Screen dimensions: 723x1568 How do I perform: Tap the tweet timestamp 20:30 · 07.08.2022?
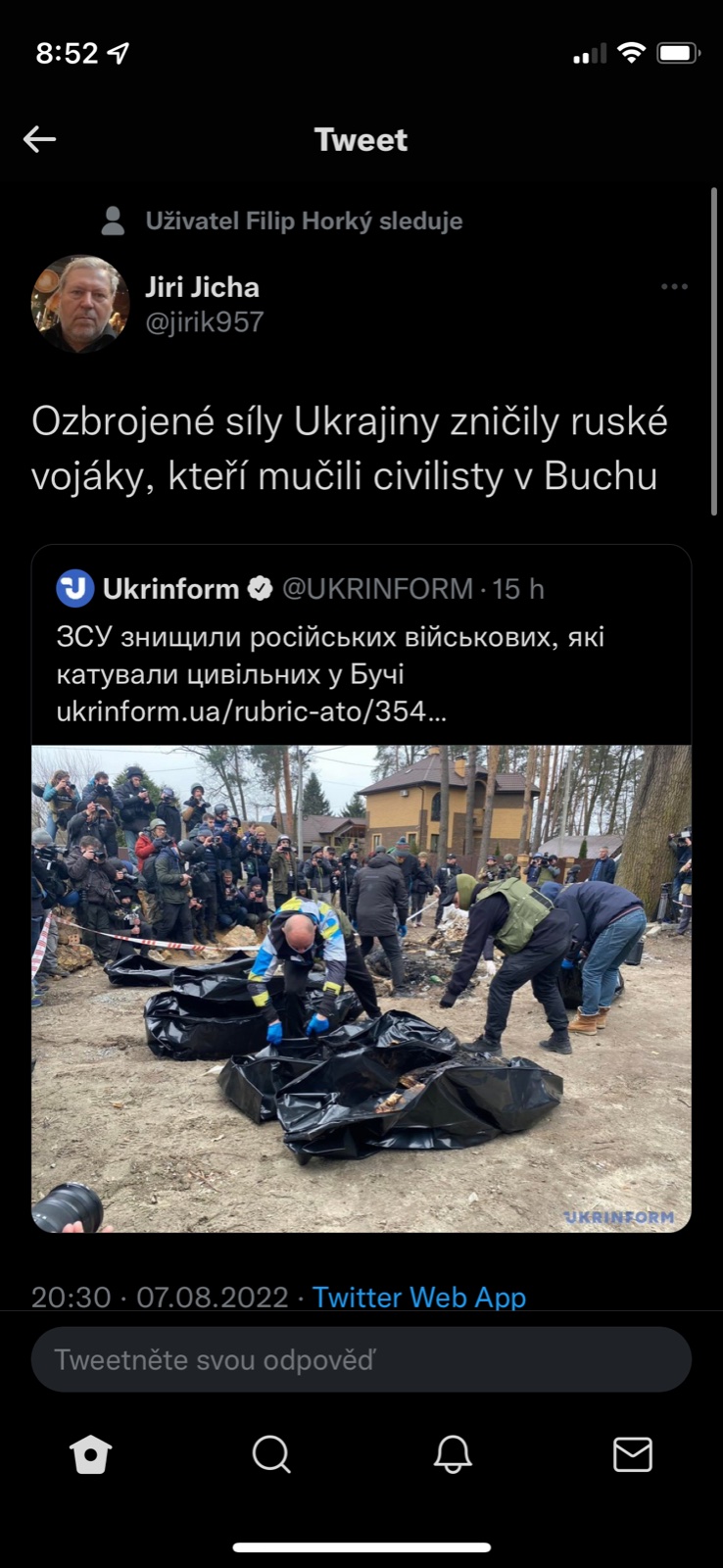tap(160, 1297)
